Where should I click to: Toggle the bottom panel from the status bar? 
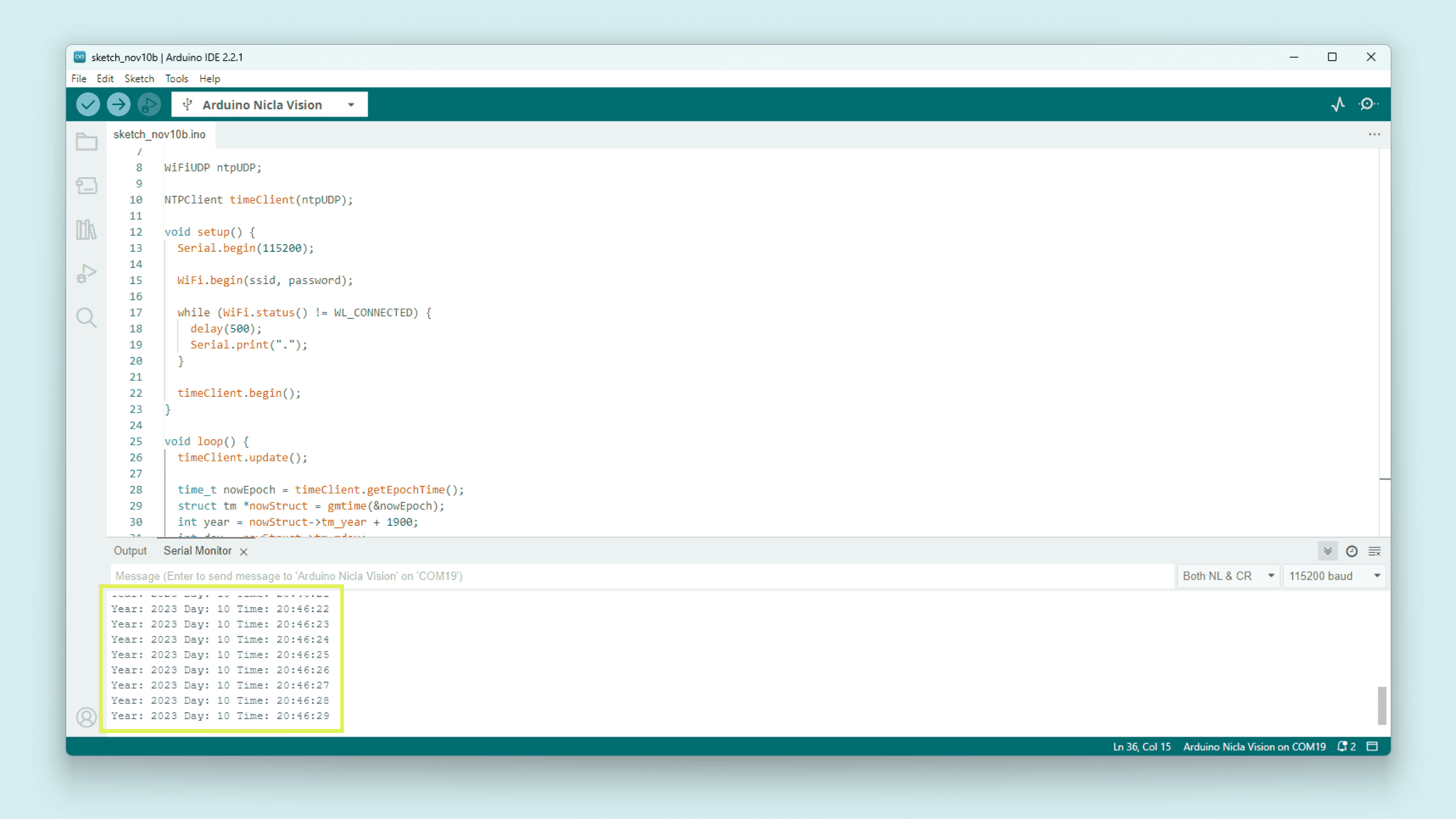coord(1373,747)
